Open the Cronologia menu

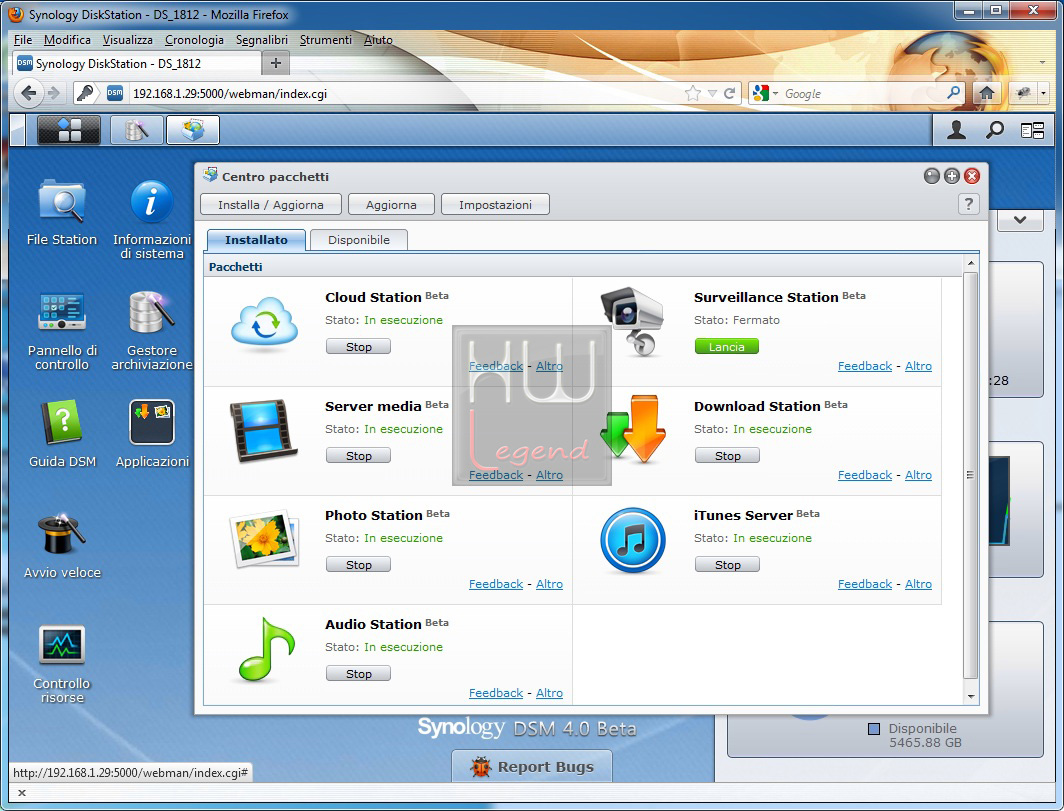[x=194, y=40]
